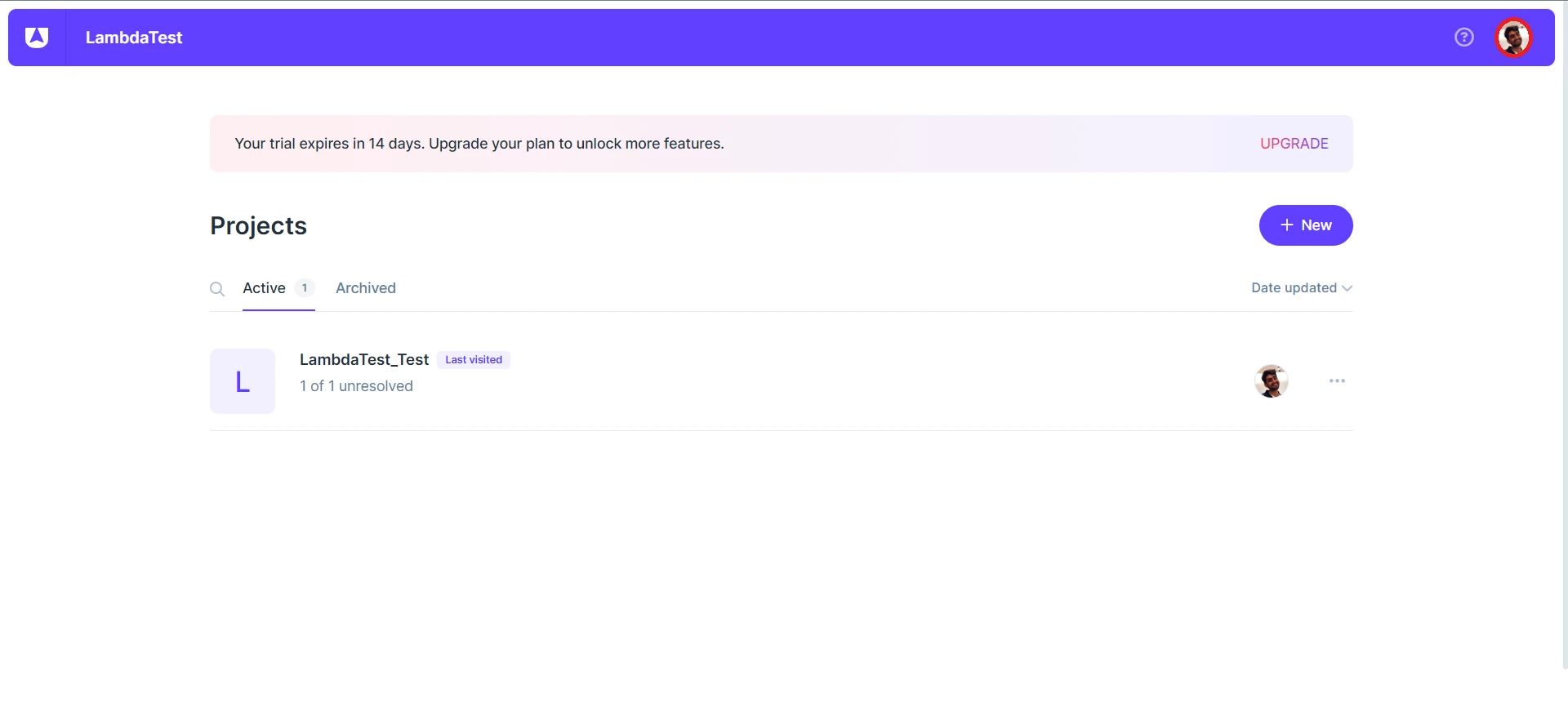
Task: Open the help question mark icon
Action: coord(1463,38)
